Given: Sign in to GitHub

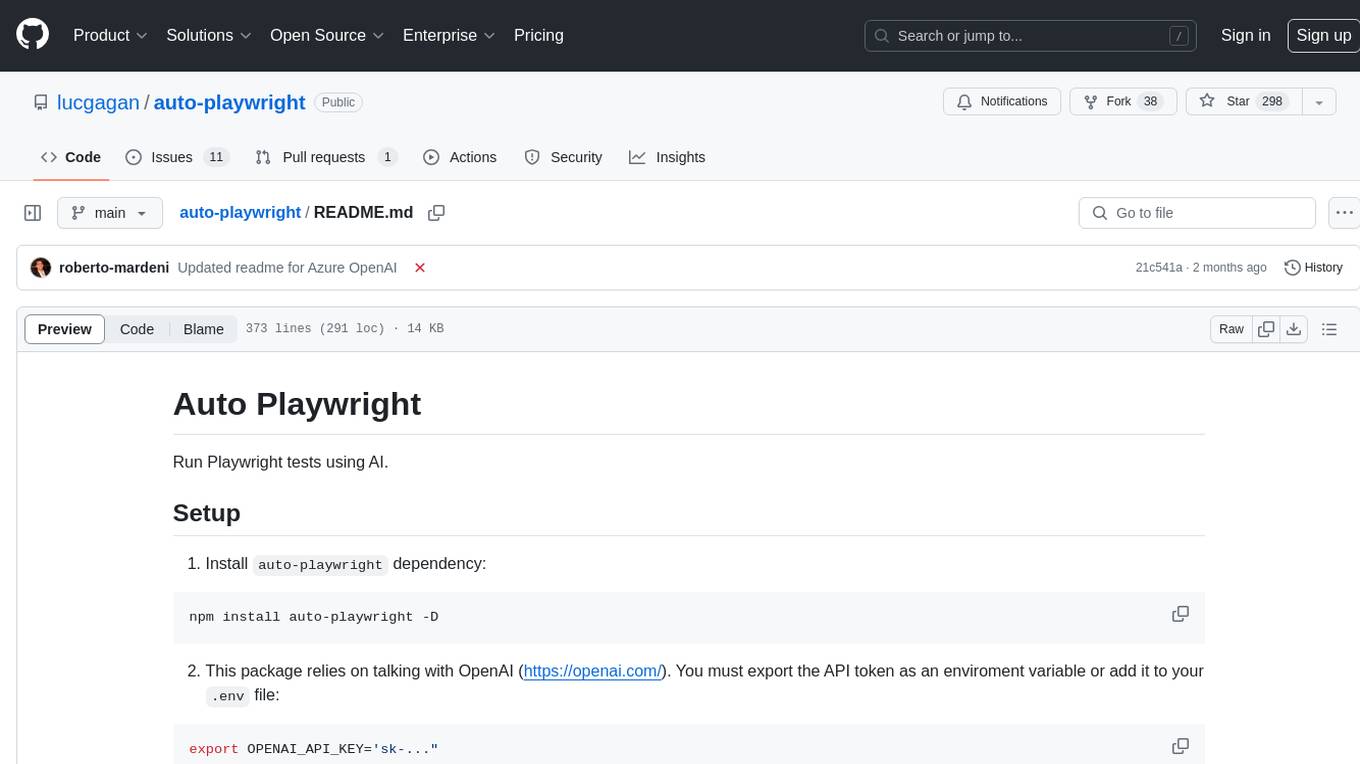Looking at the screenshot, I should 1245,35.
